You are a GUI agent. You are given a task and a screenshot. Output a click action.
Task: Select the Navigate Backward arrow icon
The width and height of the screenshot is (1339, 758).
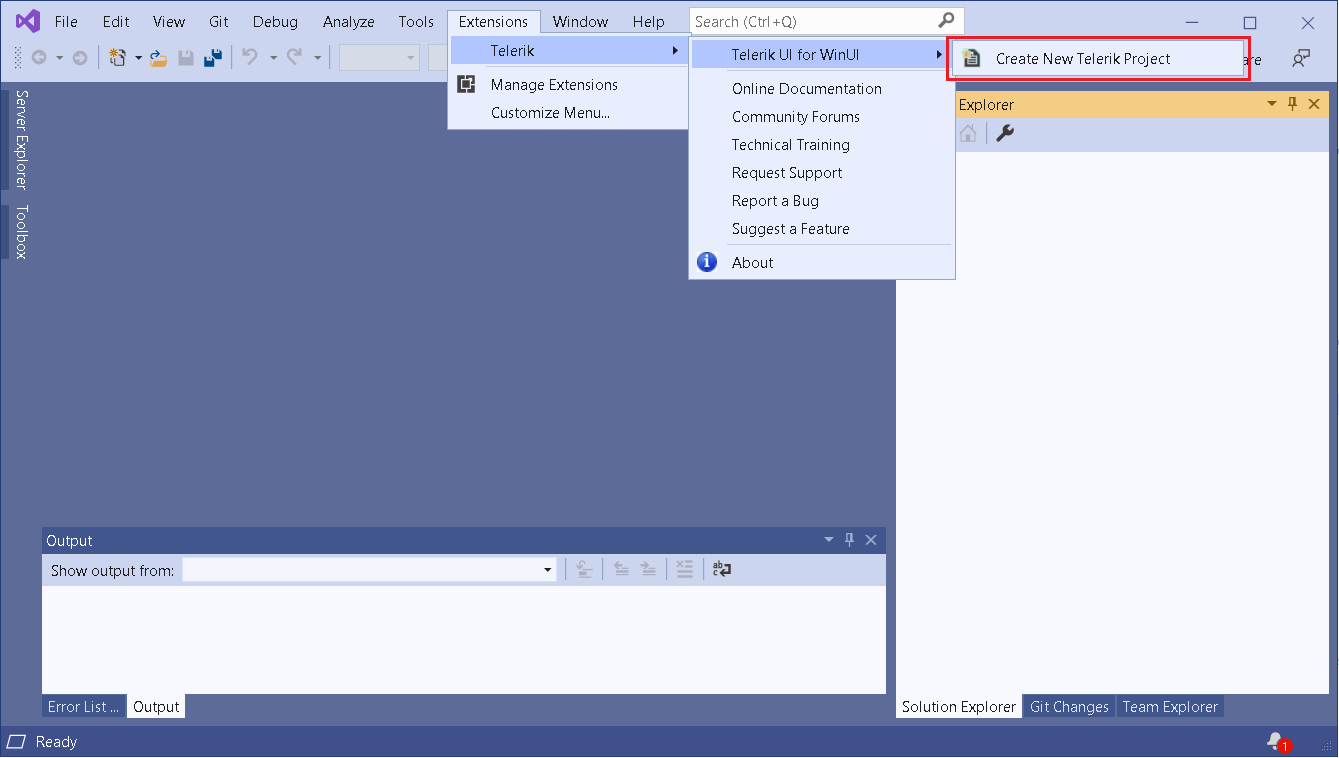pyautogui.click(x=38, y=57)
